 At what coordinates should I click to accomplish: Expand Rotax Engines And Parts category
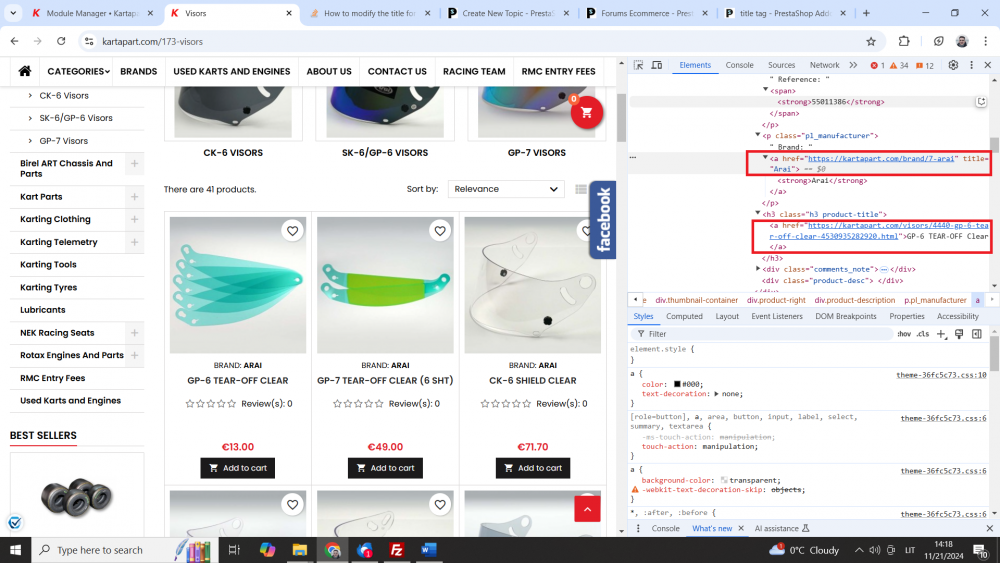click(x=135, y=355)
